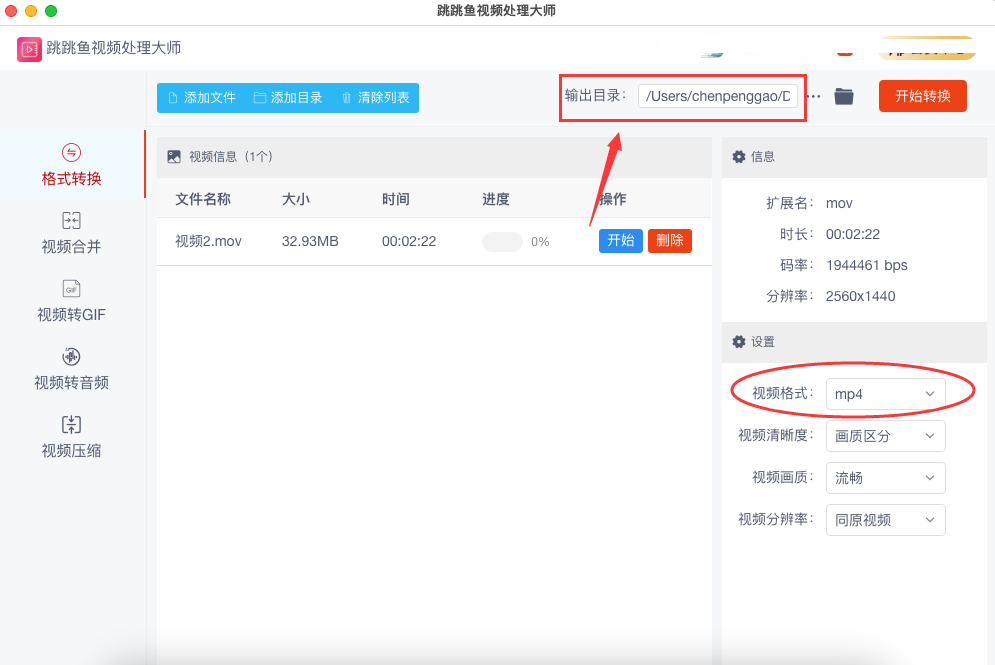995x665 pixels.
Task: Select the video to GIF icon
Action: click(x=71, y=289)
